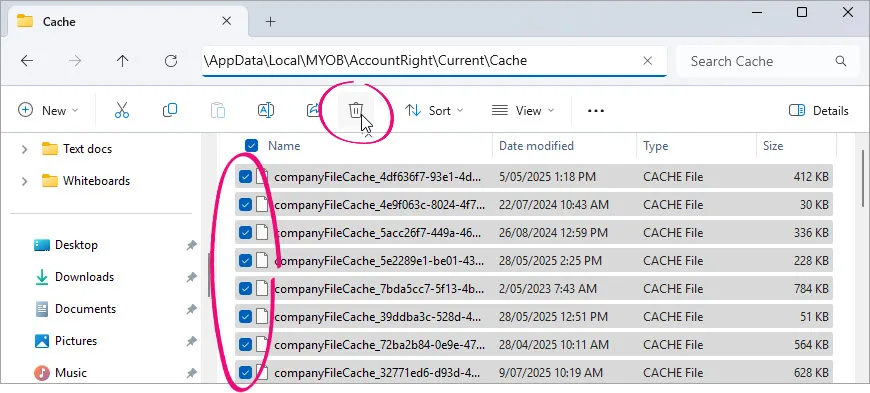Open the Documents quick access folder
The image size is (870, 393).
pyautogui.click(x=85, y=309)
